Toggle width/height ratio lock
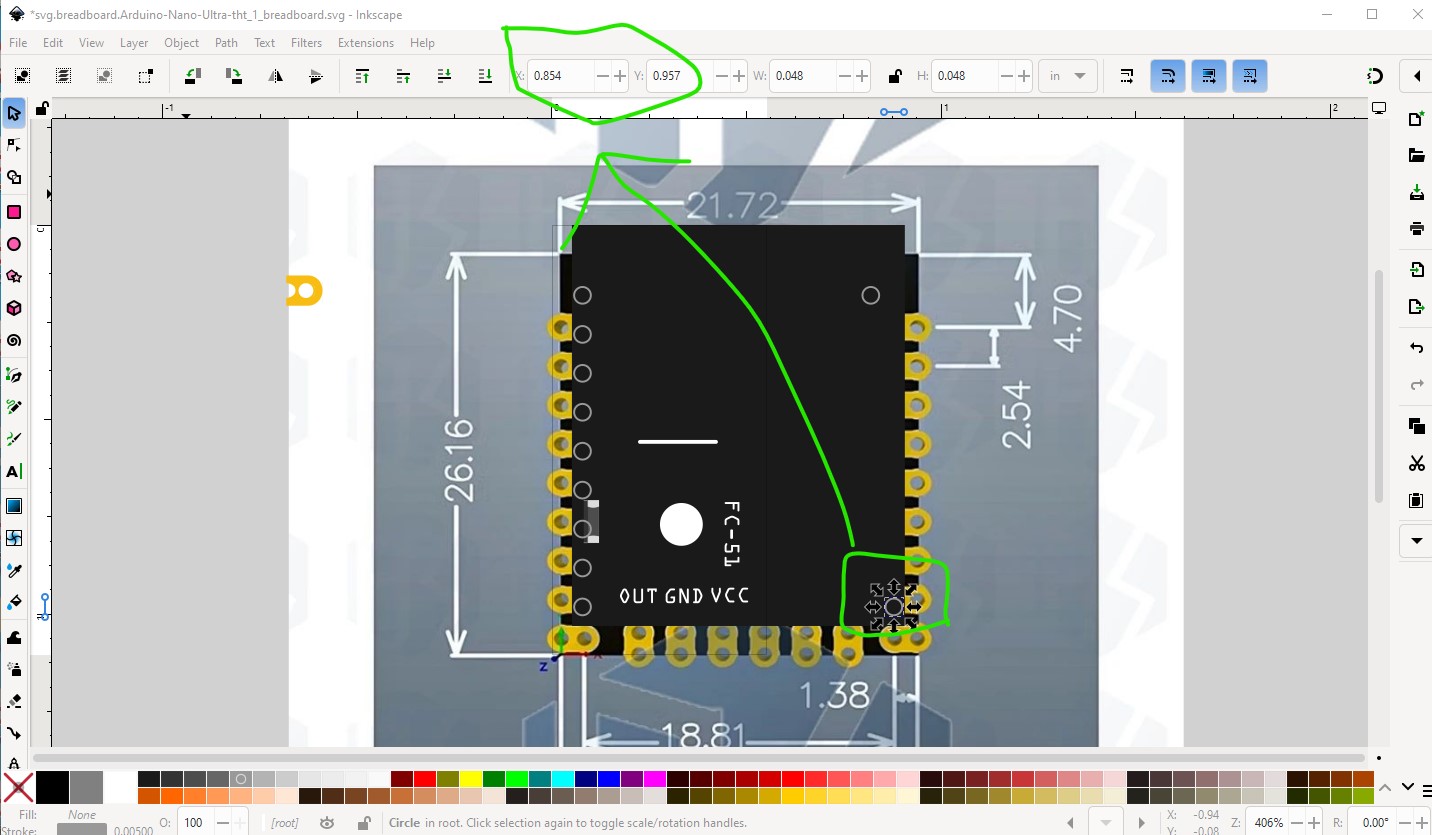Image resolution: width=1432 pixels, height=835 pixels. pos(894,76)
